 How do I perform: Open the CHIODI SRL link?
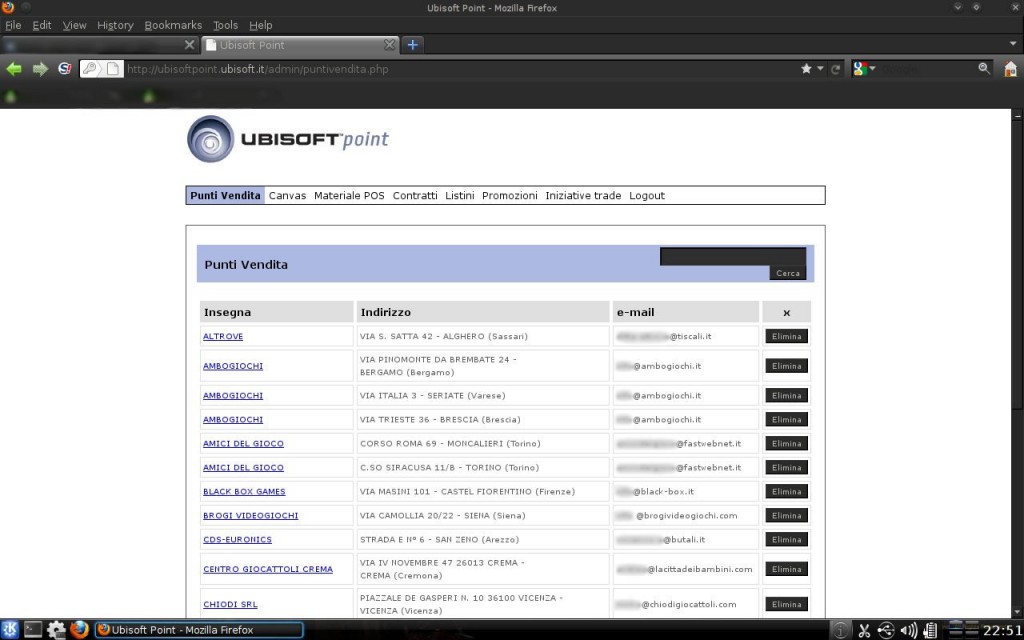pyautogui.click(x=230, y=604)
